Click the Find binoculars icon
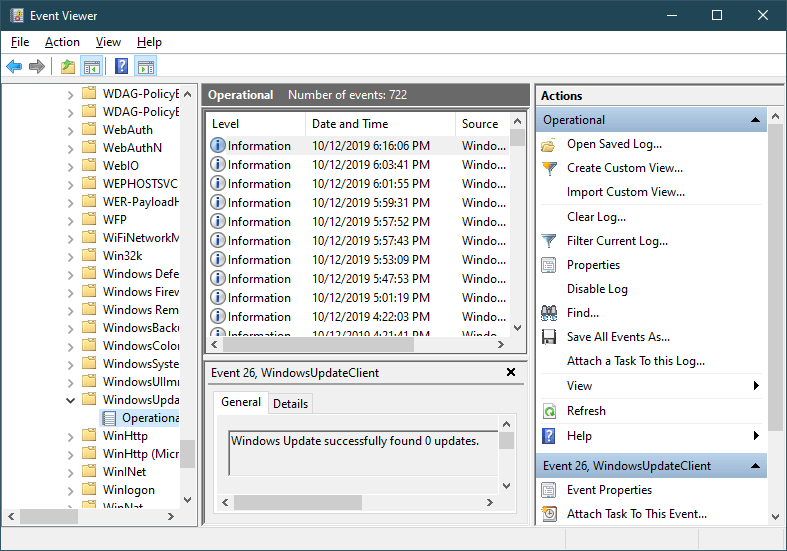The width and height of the screenshot is (787, 551). click(549, 313)
